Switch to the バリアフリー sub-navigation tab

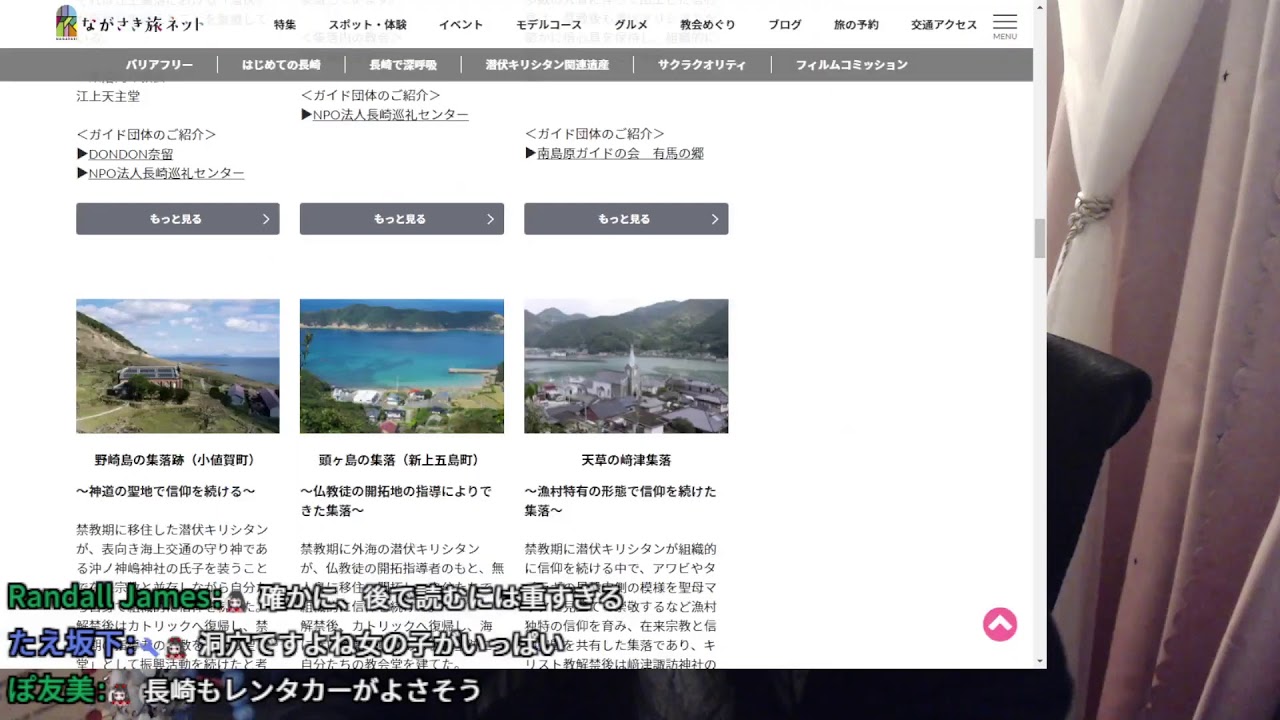159,65
